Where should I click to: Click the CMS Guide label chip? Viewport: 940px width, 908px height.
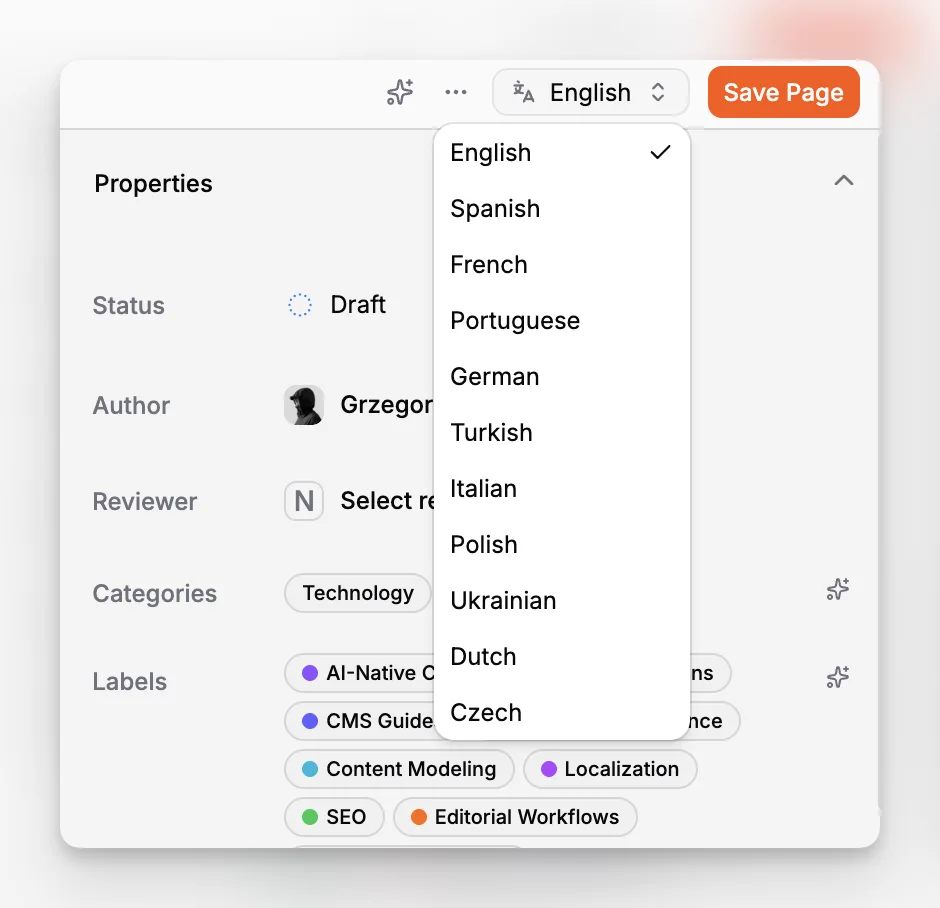[360, 721]
